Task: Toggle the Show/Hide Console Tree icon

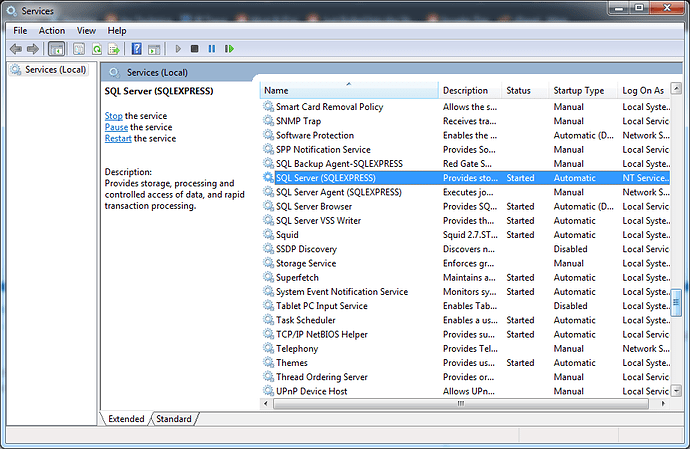Action: click(x=56, y=49)
